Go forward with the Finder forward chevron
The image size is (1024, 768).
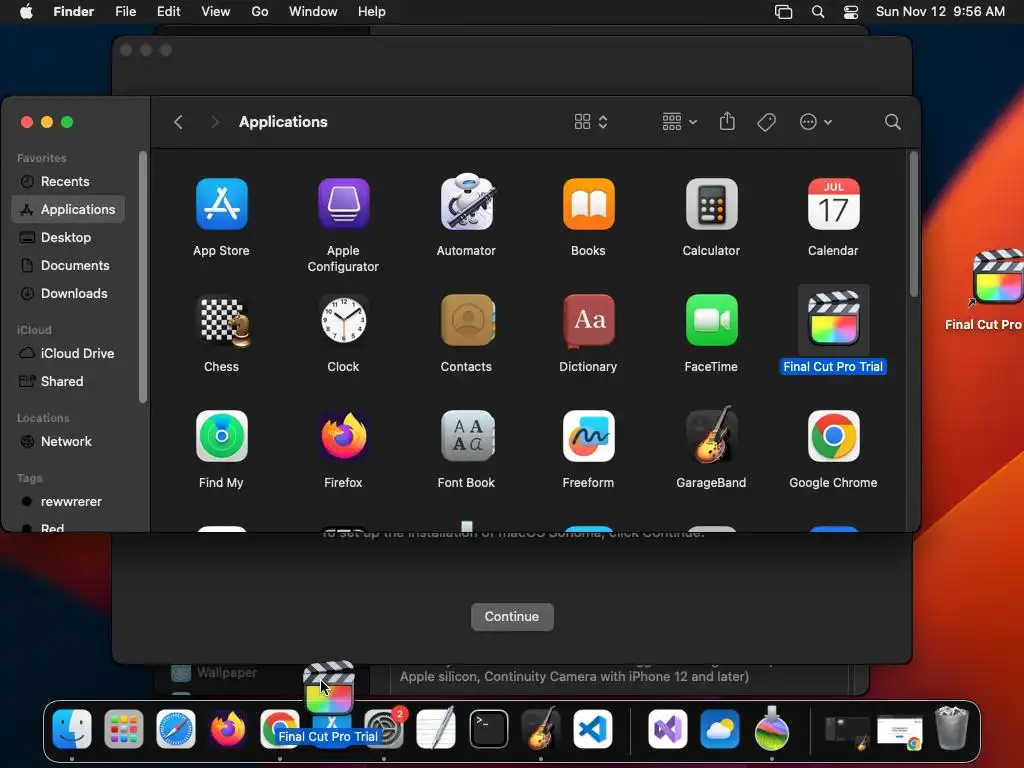click(x=214, y=122)
